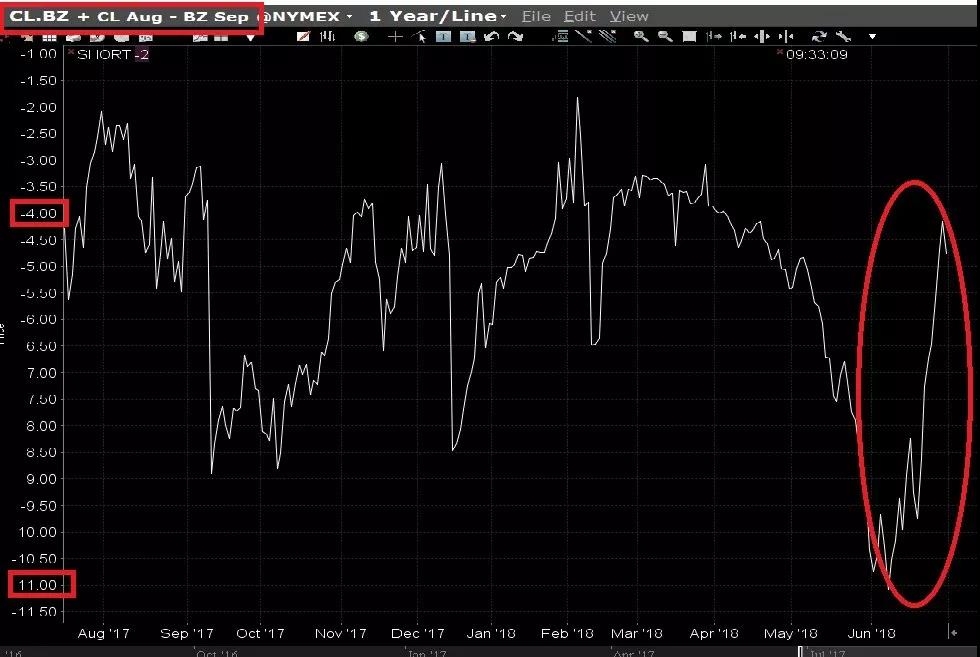Click the Jul '17 label on scroll timeline
The image size is (980, 657).
(x=826, y=653)
